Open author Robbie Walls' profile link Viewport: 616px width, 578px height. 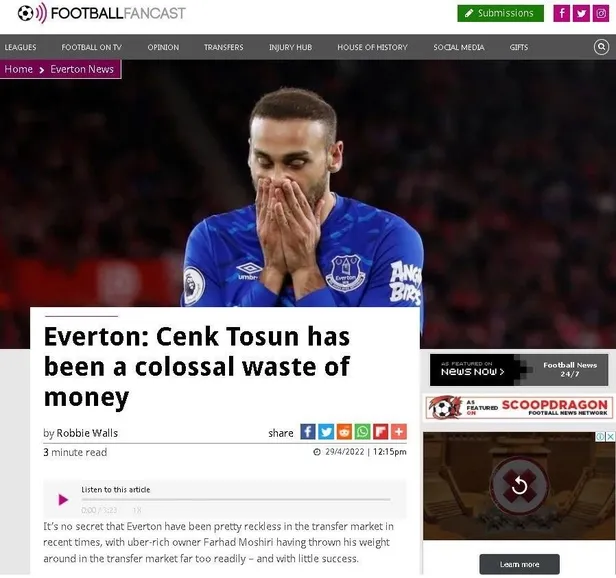(x=87, y=433)
